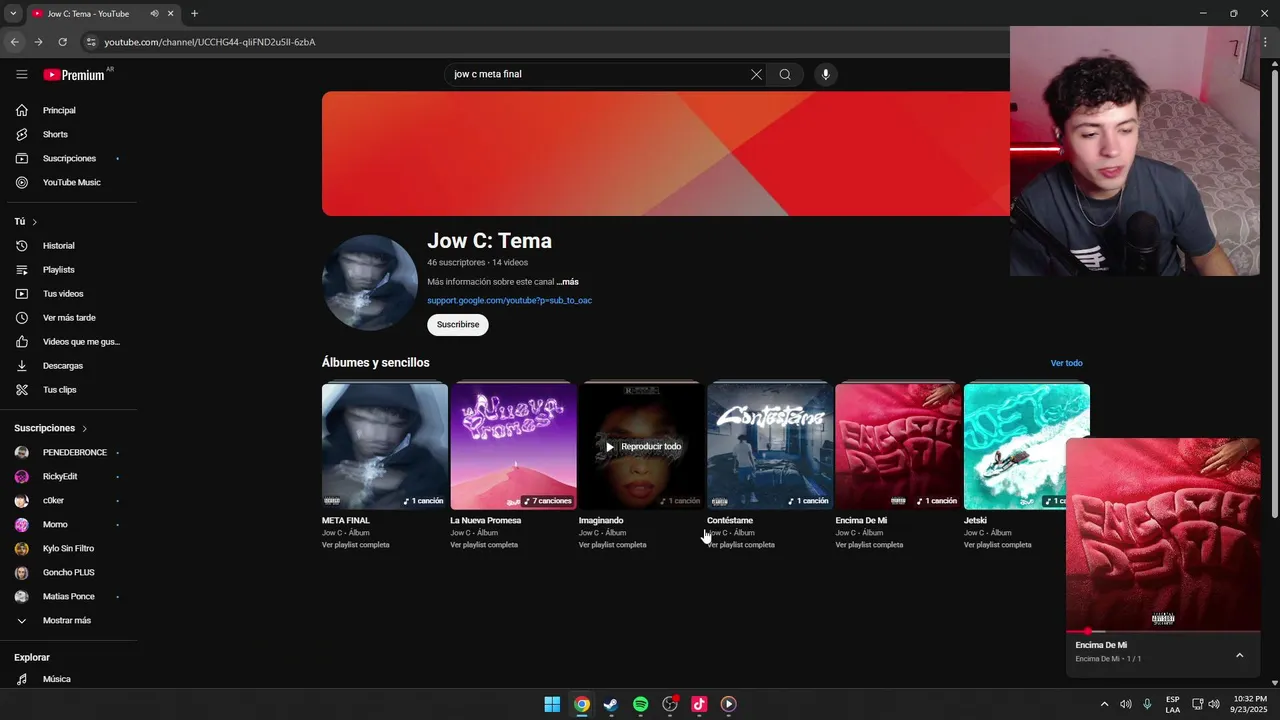Open the Matías Ponce channel
This screenshot has width=1280, height=720.
point(68,596)
